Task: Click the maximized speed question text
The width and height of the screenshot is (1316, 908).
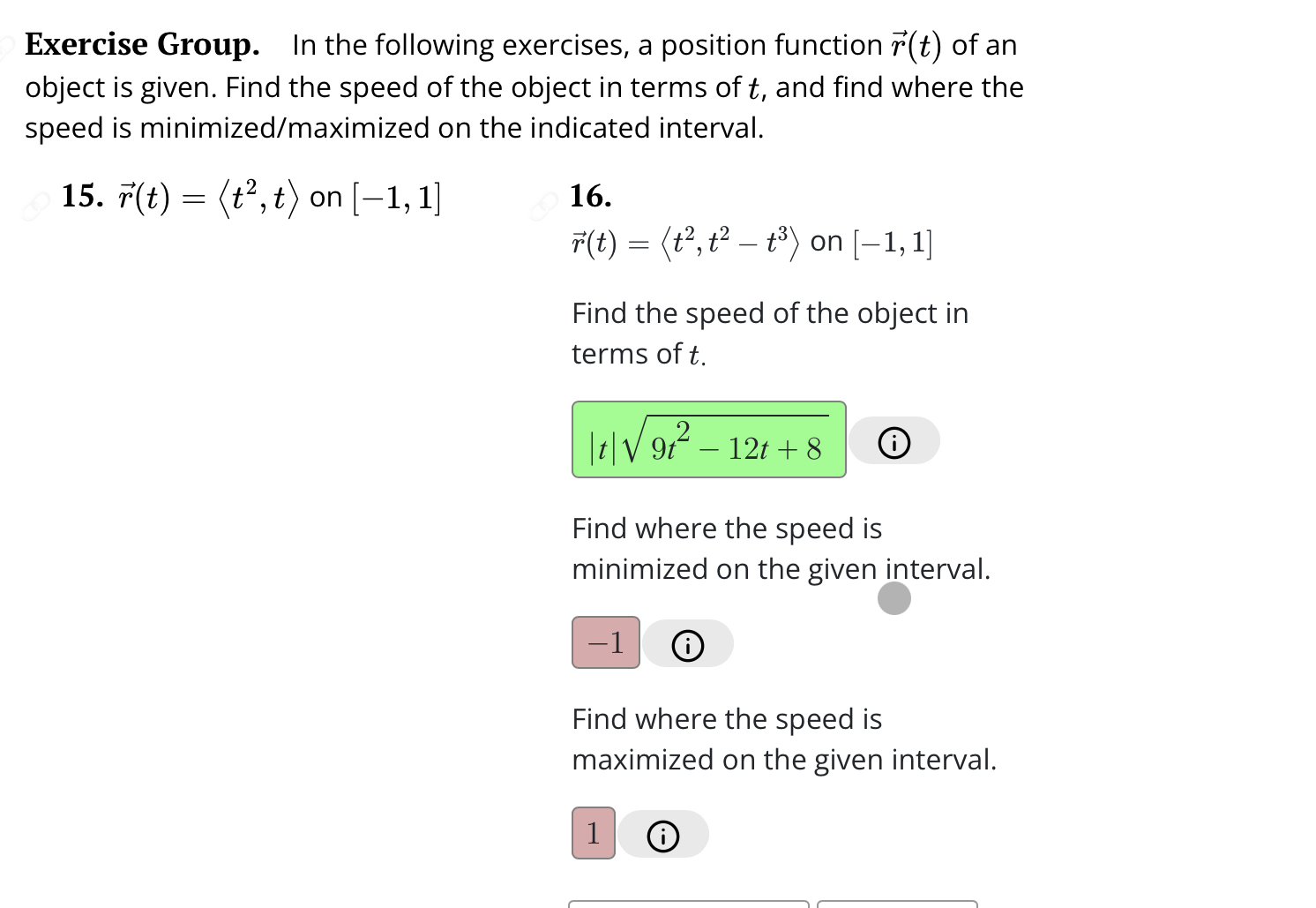Action: (x=783, y=739)
